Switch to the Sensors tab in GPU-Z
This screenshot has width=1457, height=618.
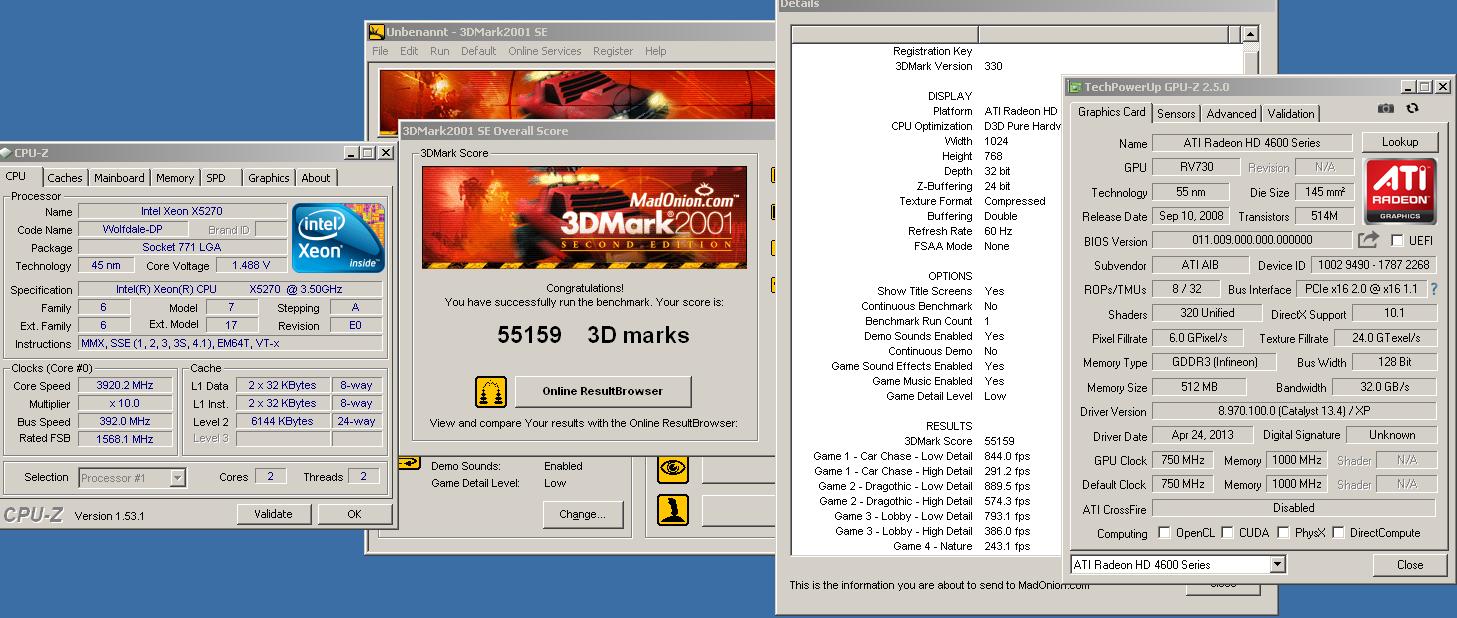click(x=1176, y=113)
